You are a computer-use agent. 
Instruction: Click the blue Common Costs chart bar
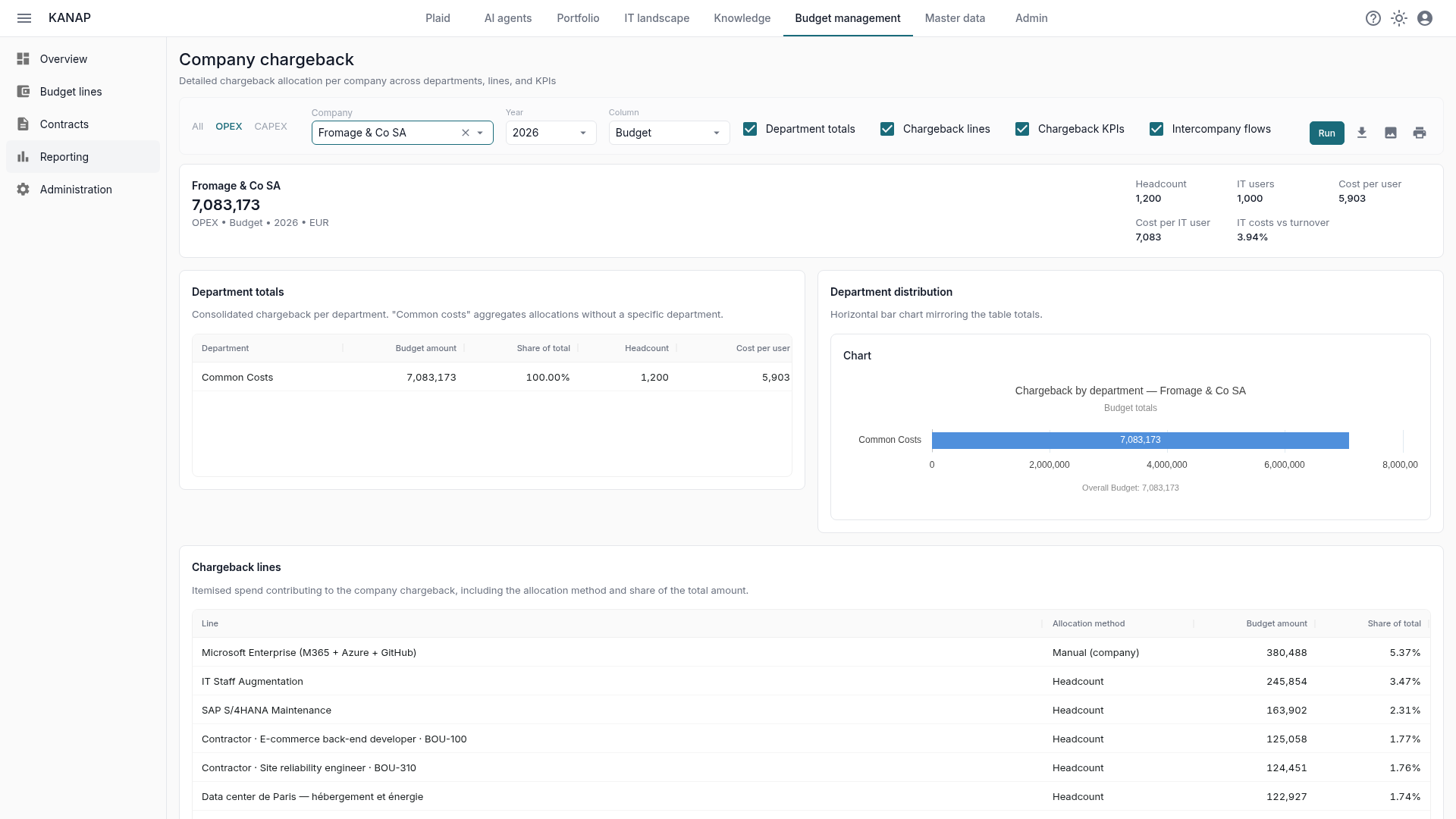point(1140,440)
